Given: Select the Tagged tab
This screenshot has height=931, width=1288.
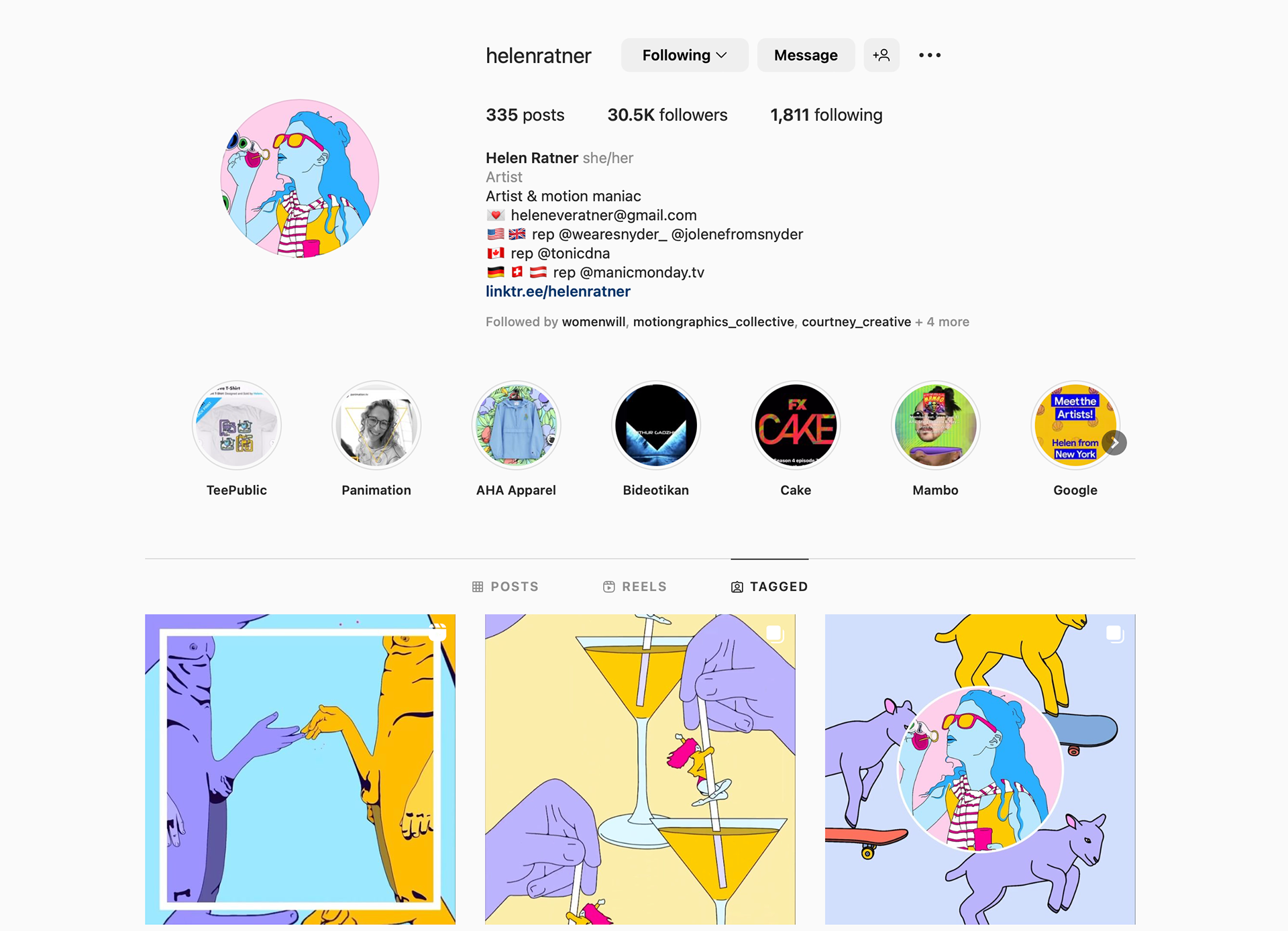Looking at the screenshot, I should 769,587.
